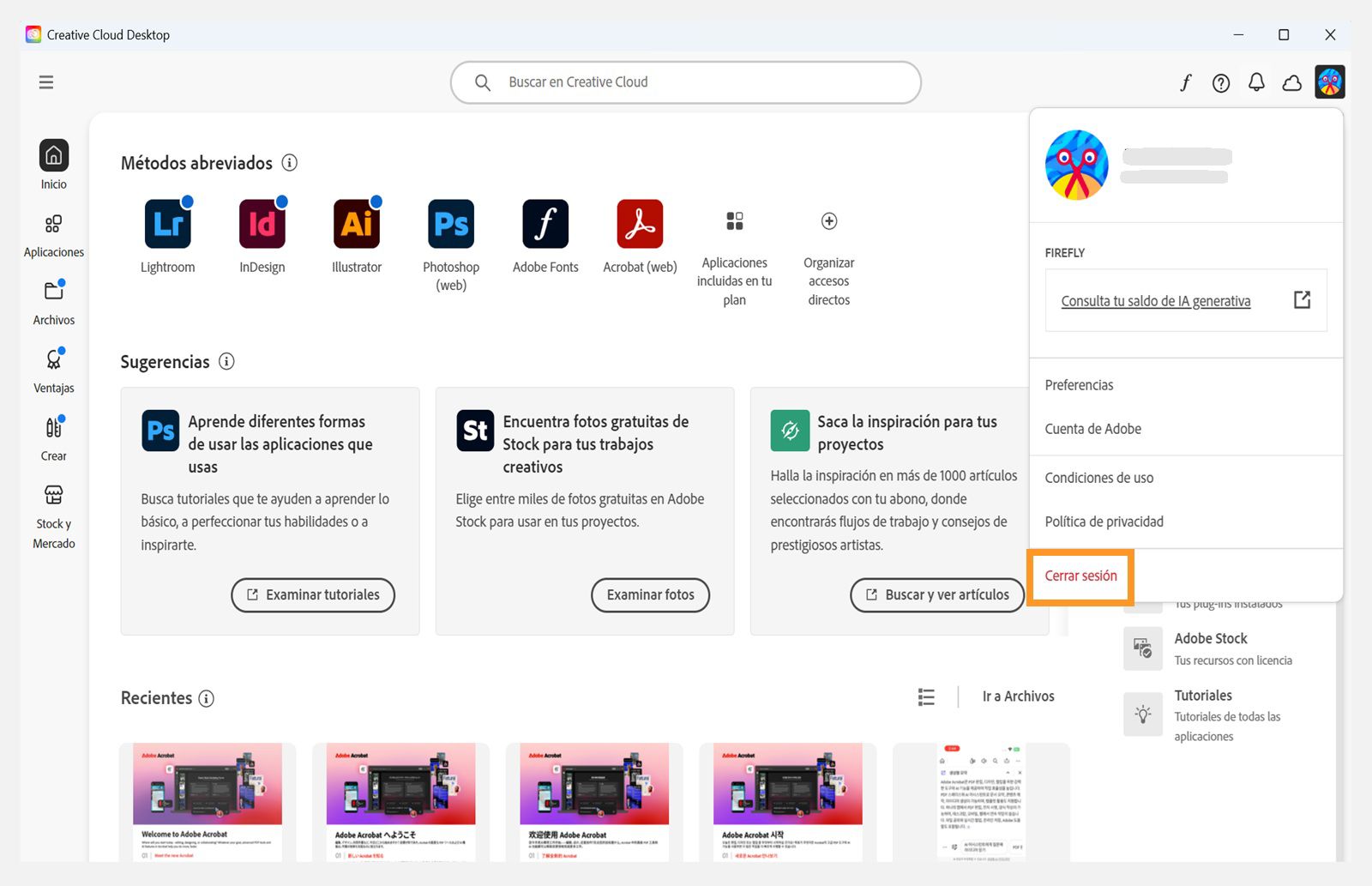1372x886 pixels.
Task: Open Cuenta de Adobe from account menu
Action: (x=1093, y=429)
